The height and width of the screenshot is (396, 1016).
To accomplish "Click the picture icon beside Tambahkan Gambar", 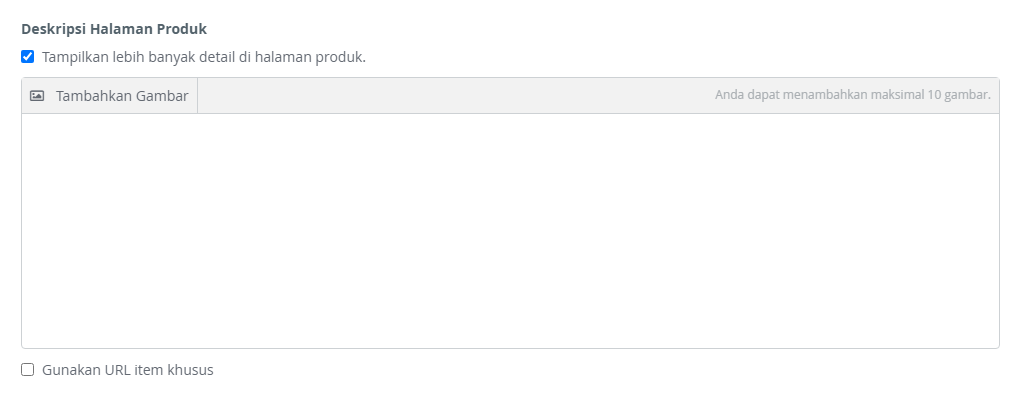I will click(x=37, y=96).
